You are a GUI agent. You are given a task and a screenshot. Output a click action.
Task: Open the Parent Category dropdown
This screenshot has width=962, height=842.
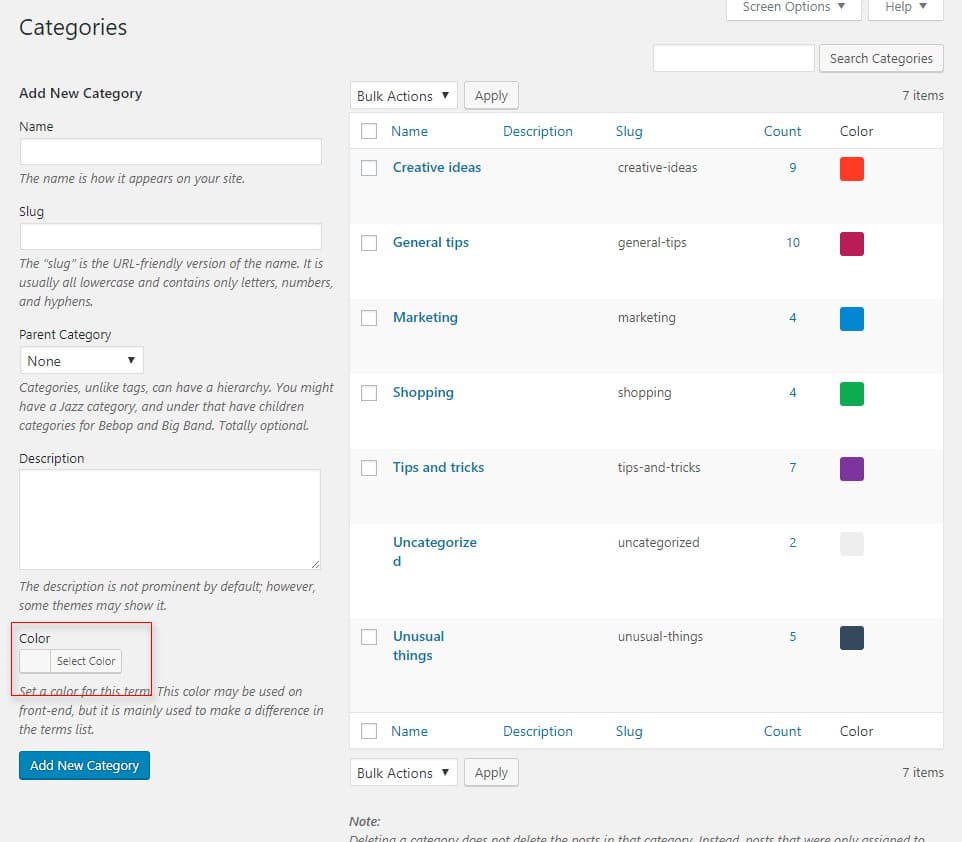pyautogui.click(x=82, y=360)
